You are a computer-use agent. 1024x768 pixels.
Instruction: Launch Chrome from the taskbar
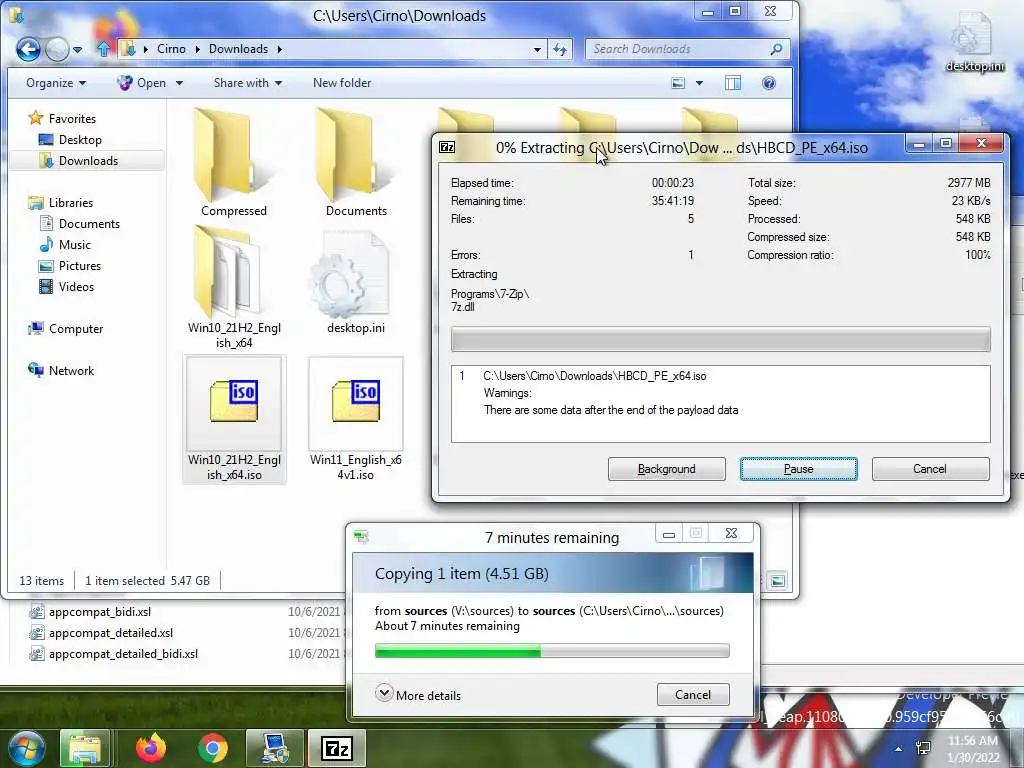212,748
